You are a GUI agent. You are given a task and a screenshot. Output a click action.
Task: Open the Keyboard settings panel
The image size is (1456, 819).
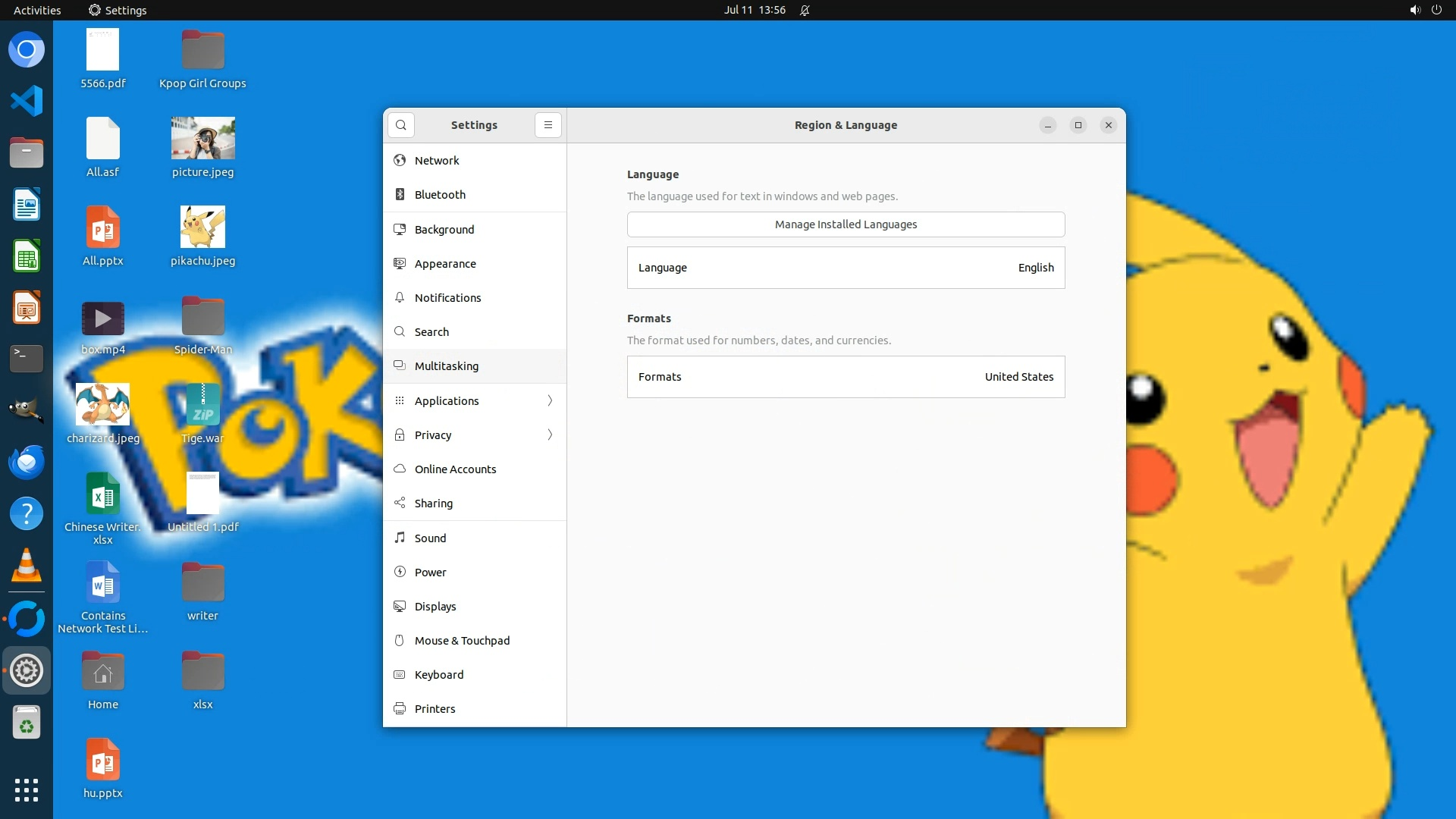[x=438, y=675]
